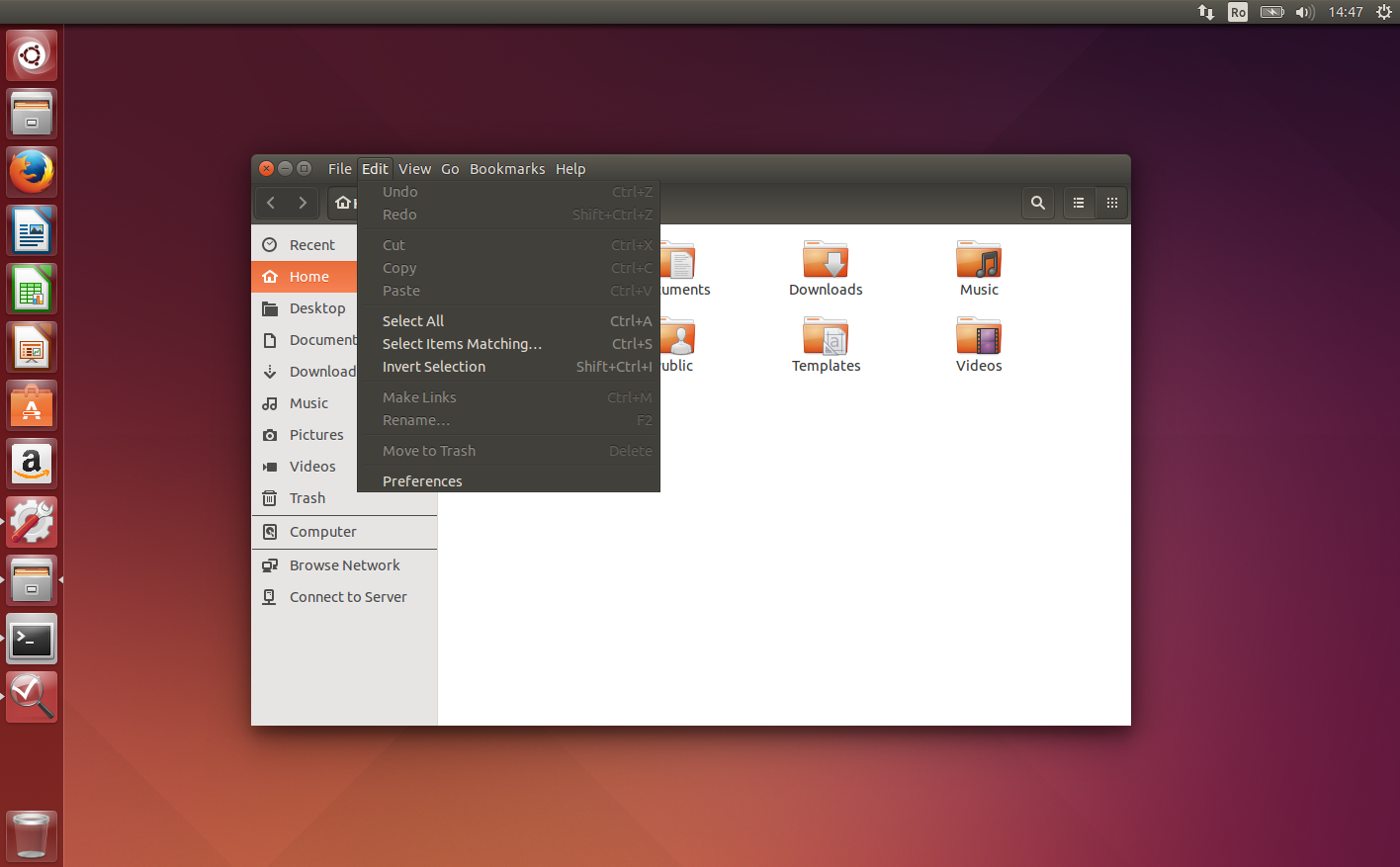Switch to list view
Screen dimensions: 1400x867
point(1078,203)
